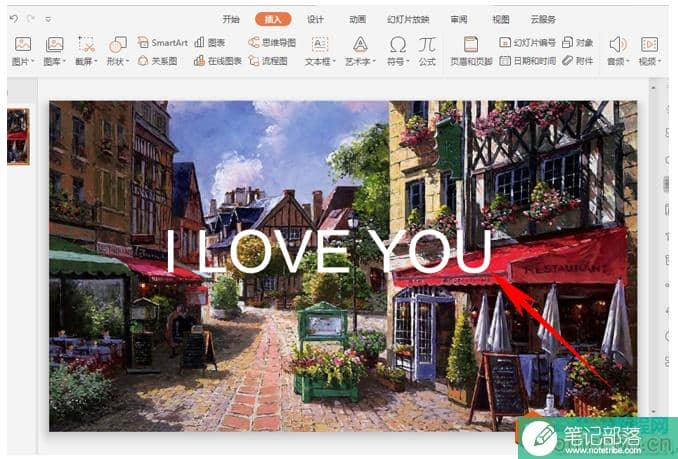
Task: Open the 设计 tab
Action: tap(315, 19)
